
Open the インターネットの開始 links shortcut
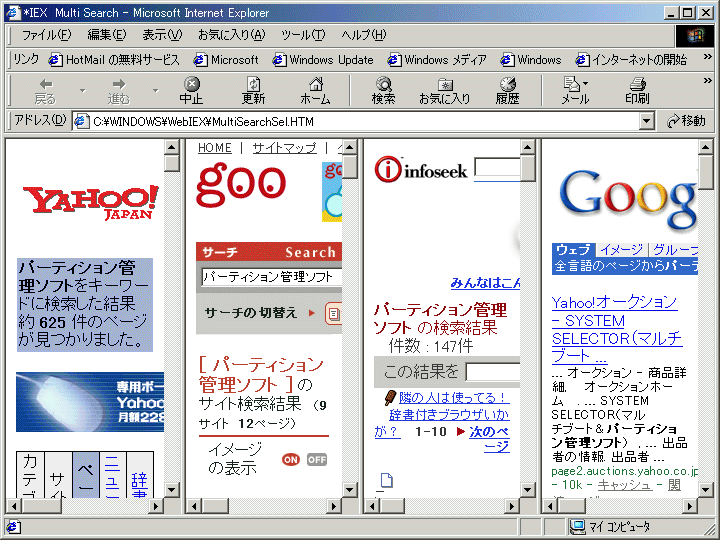pyautogui.click(x=631, y=60)
